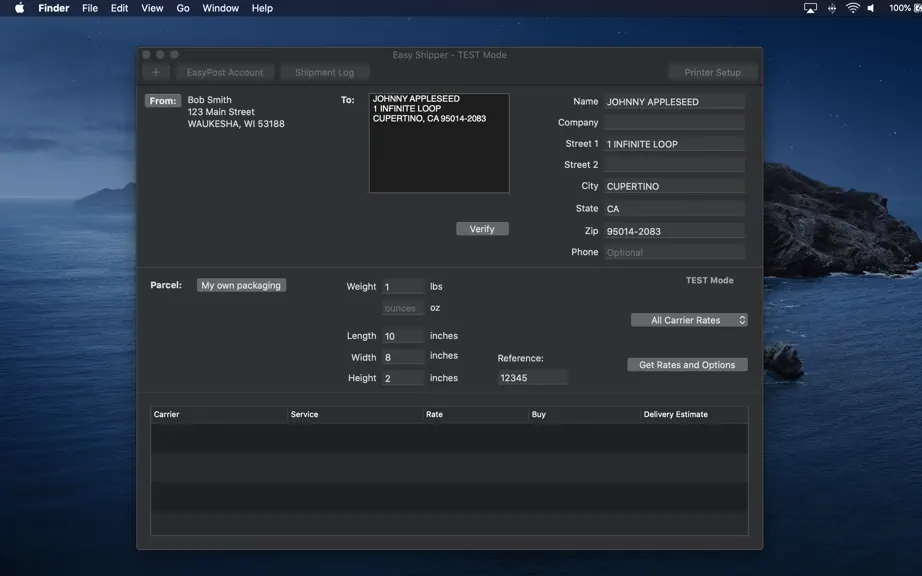Click the Phone optional input field
The image size is (922, 576).
(x=674, y=252)
